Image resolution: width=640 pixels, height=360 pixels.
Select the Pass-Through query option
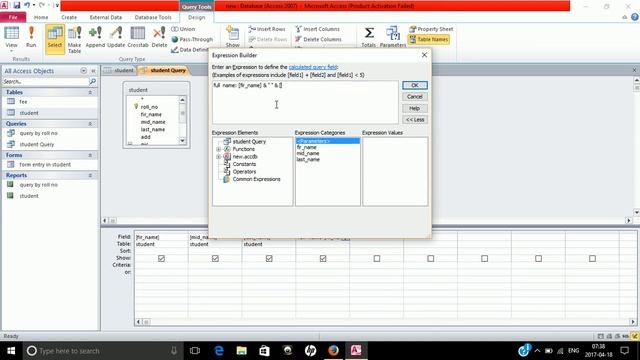[192, 39]
